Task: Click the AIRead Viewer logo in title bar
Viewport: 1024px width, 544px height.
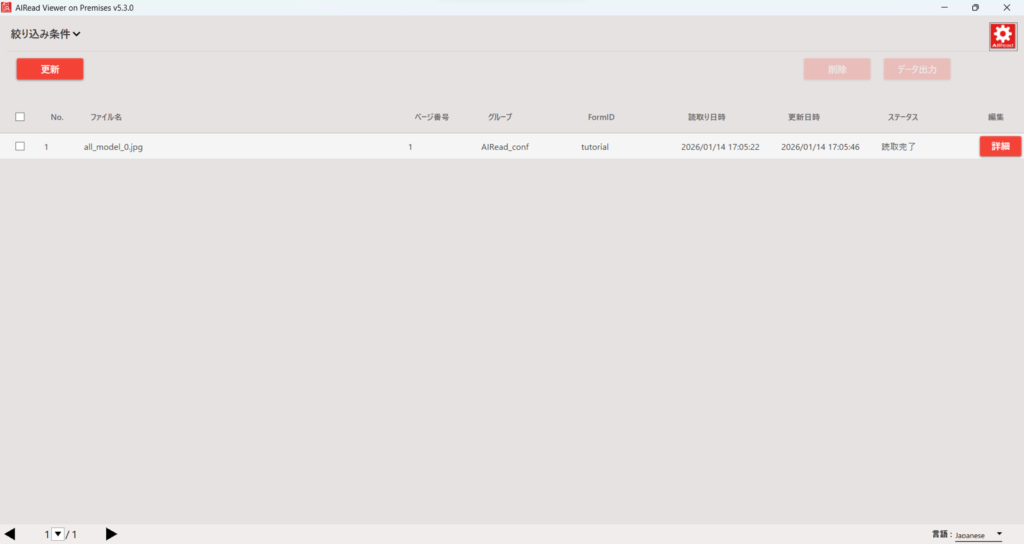Action: [x=7, y=7]
